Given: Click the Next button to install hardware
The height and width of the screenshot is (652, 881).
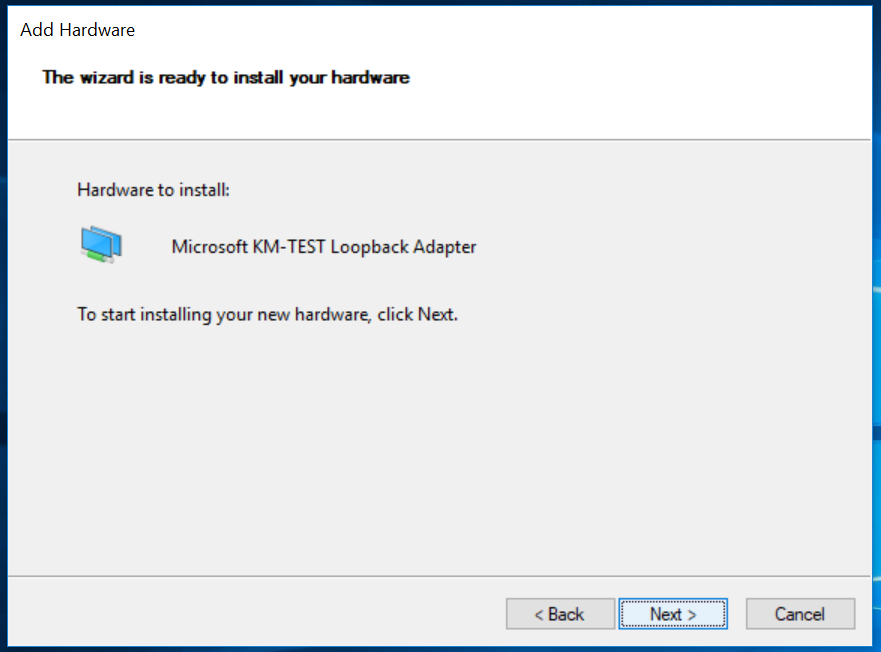Looking at the screenshot, I should (672, 614).
